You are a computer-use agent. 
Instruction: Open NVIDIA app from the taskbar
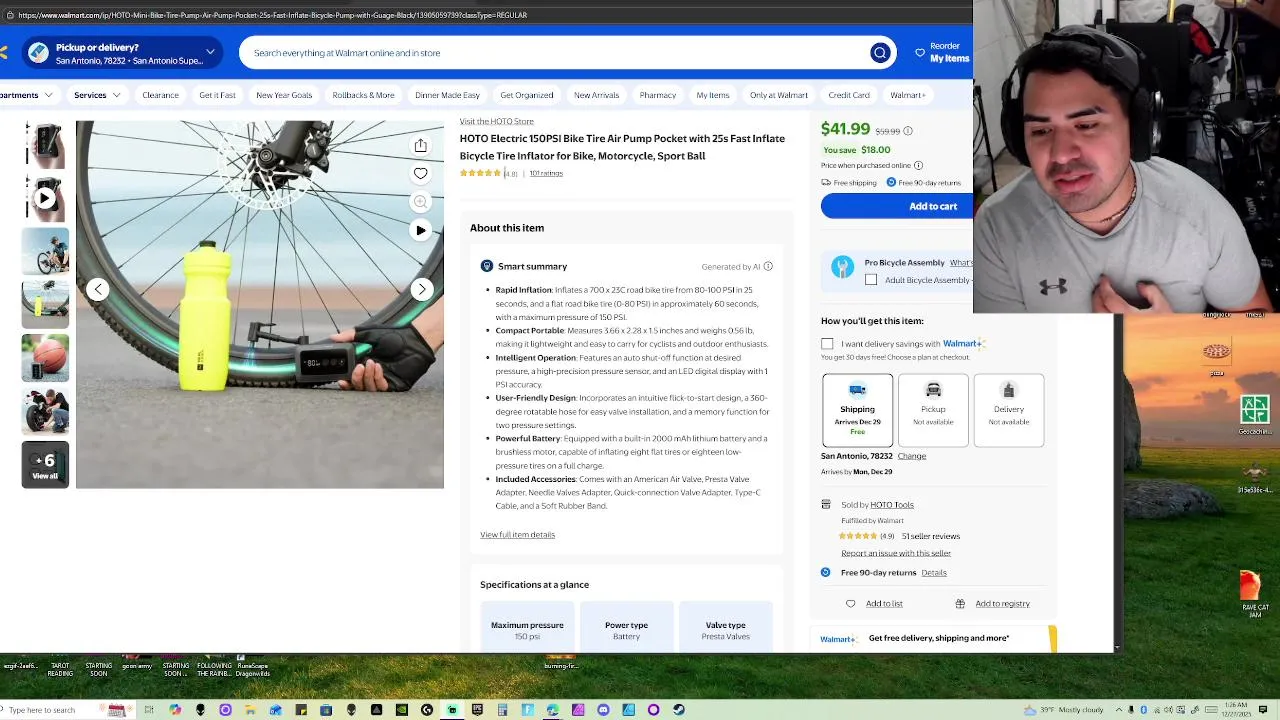[x=401, y=710]
